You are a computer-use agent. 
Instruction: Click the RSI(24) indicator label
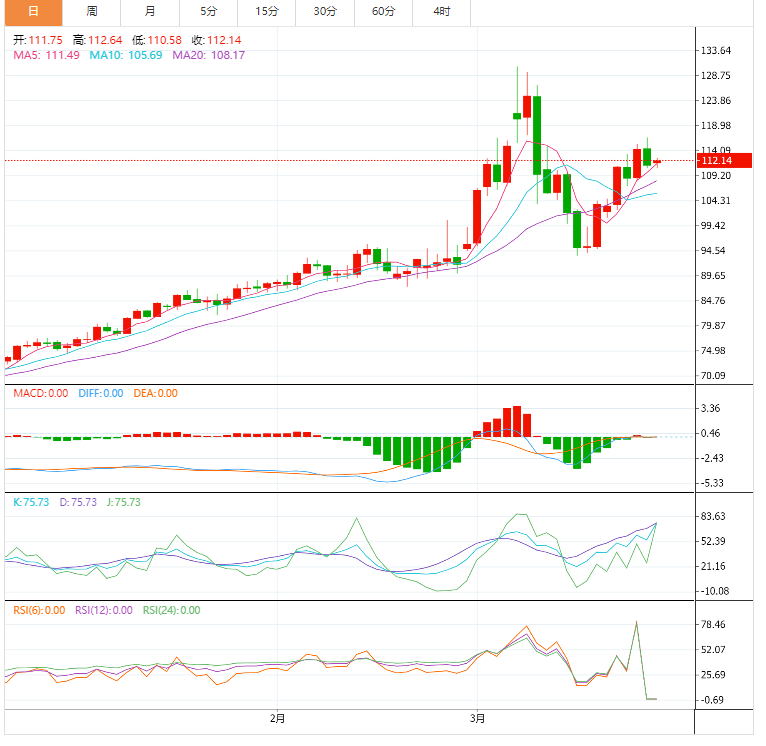[171, 610]
